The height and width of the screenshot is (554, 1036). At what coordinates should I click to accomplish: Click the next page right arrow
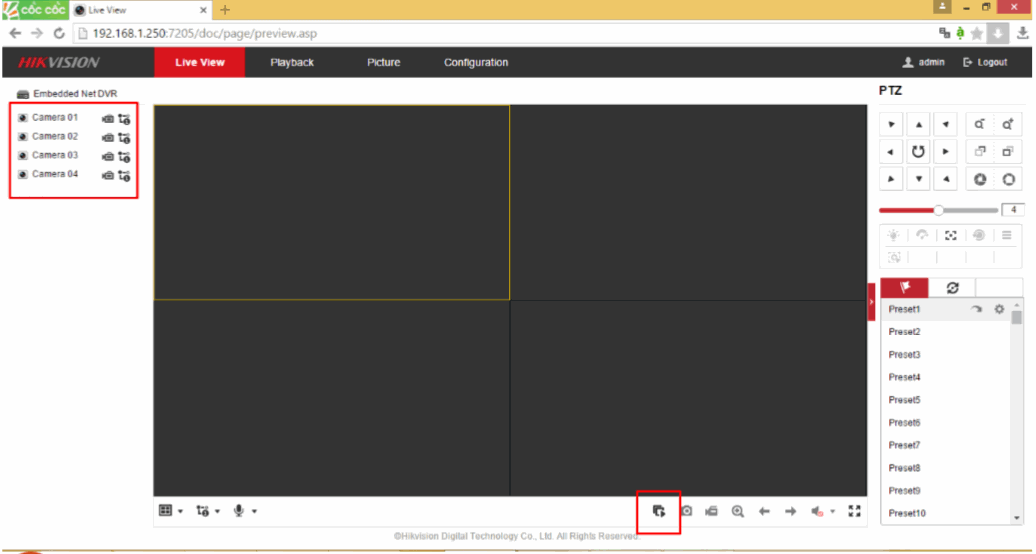click(790, 511)
